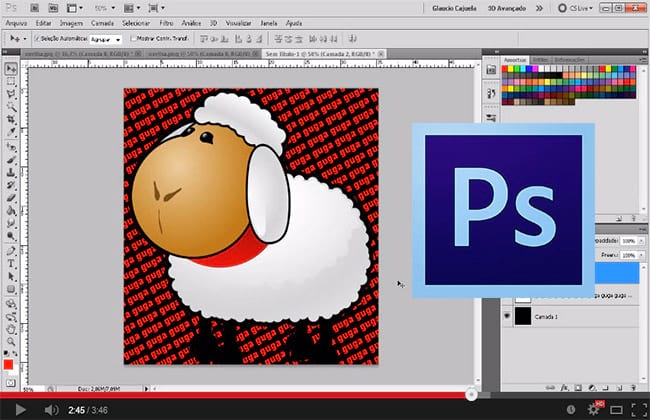Click the Watch Later clock button

571,410
